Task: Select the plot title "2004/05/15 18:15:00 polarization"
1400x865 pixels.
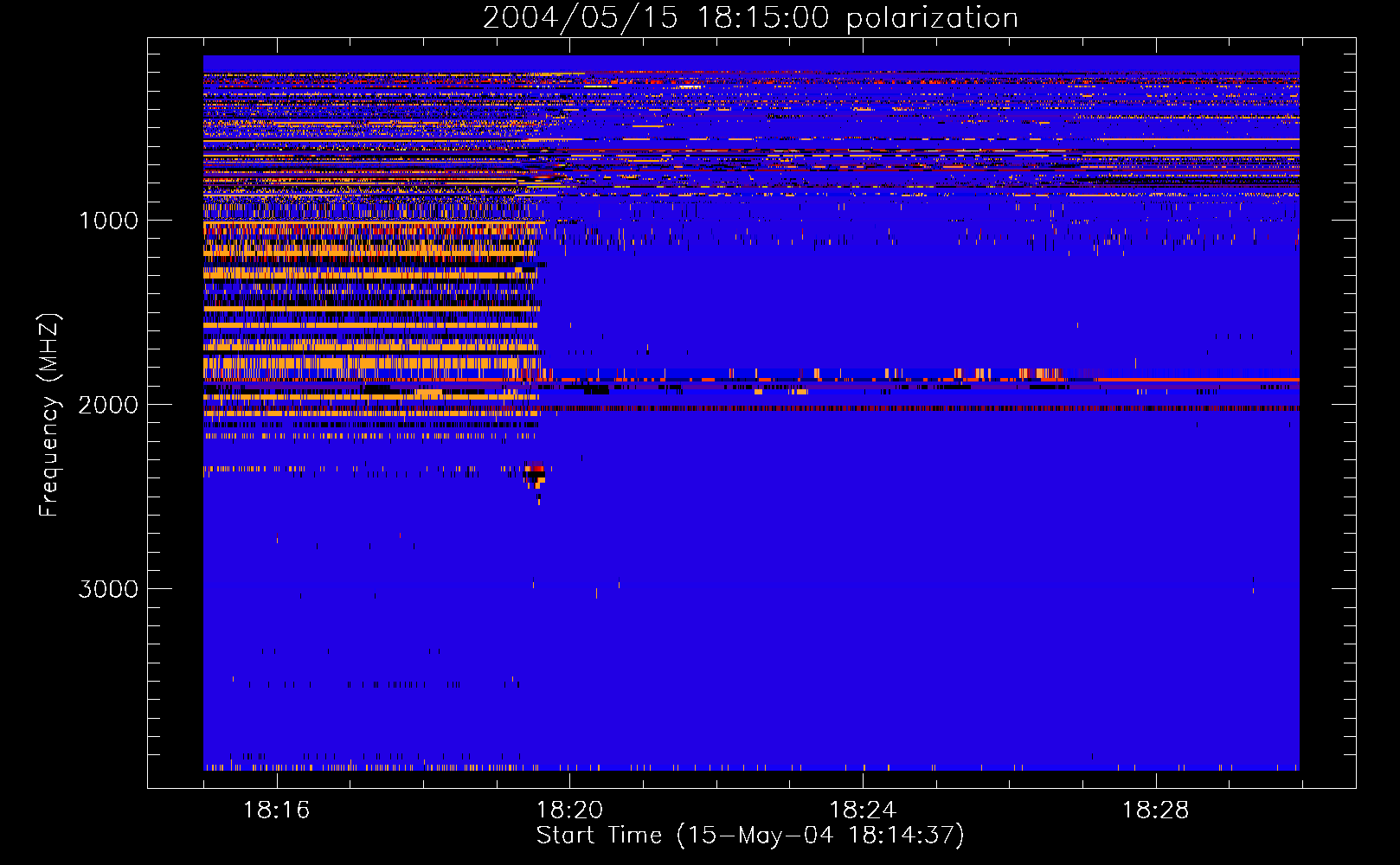Action: [x=750, y=17]
